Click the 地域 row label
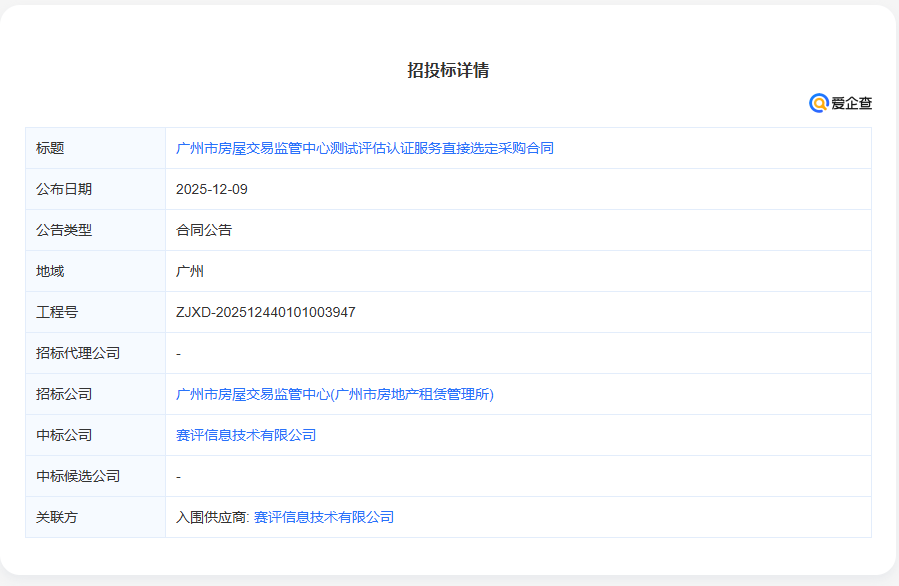 48,270
